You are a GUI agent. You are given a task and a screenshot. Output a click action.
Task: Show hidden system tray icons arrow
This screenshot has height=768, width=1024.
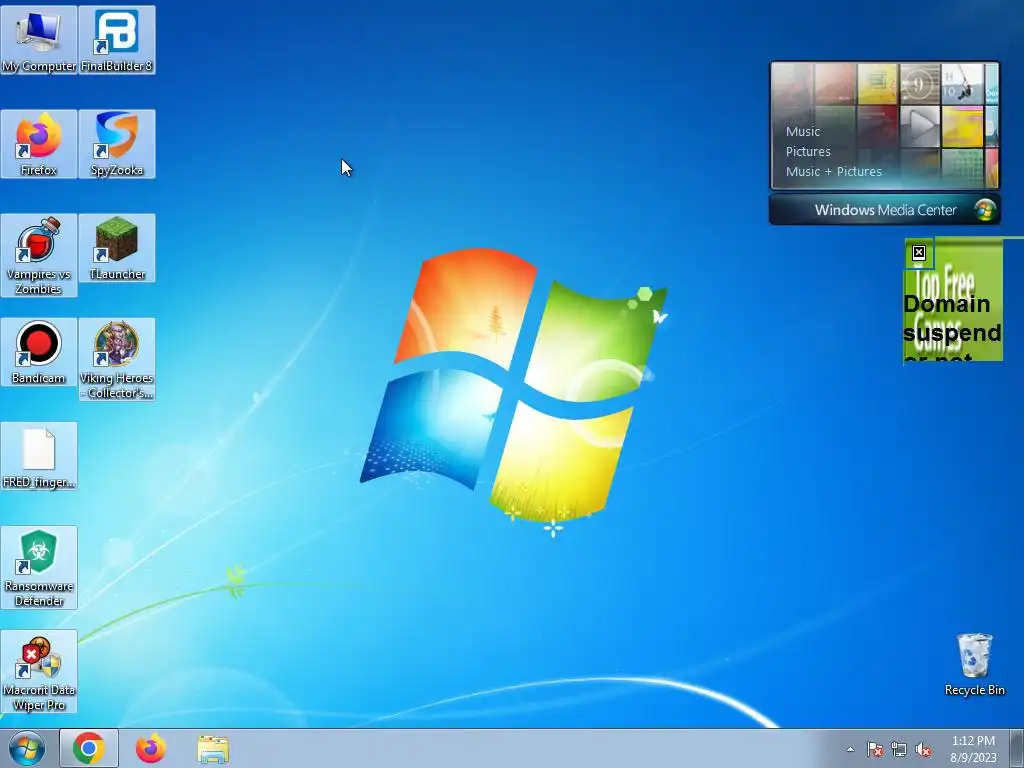850,749
